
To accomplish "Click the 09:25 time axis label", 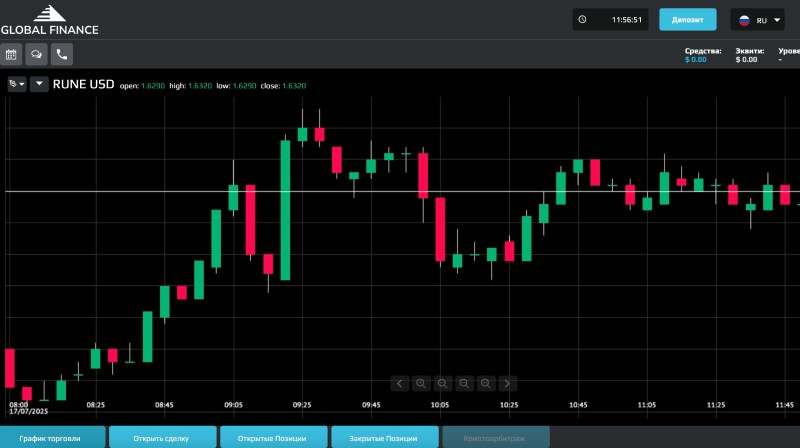I will point(302,405).
